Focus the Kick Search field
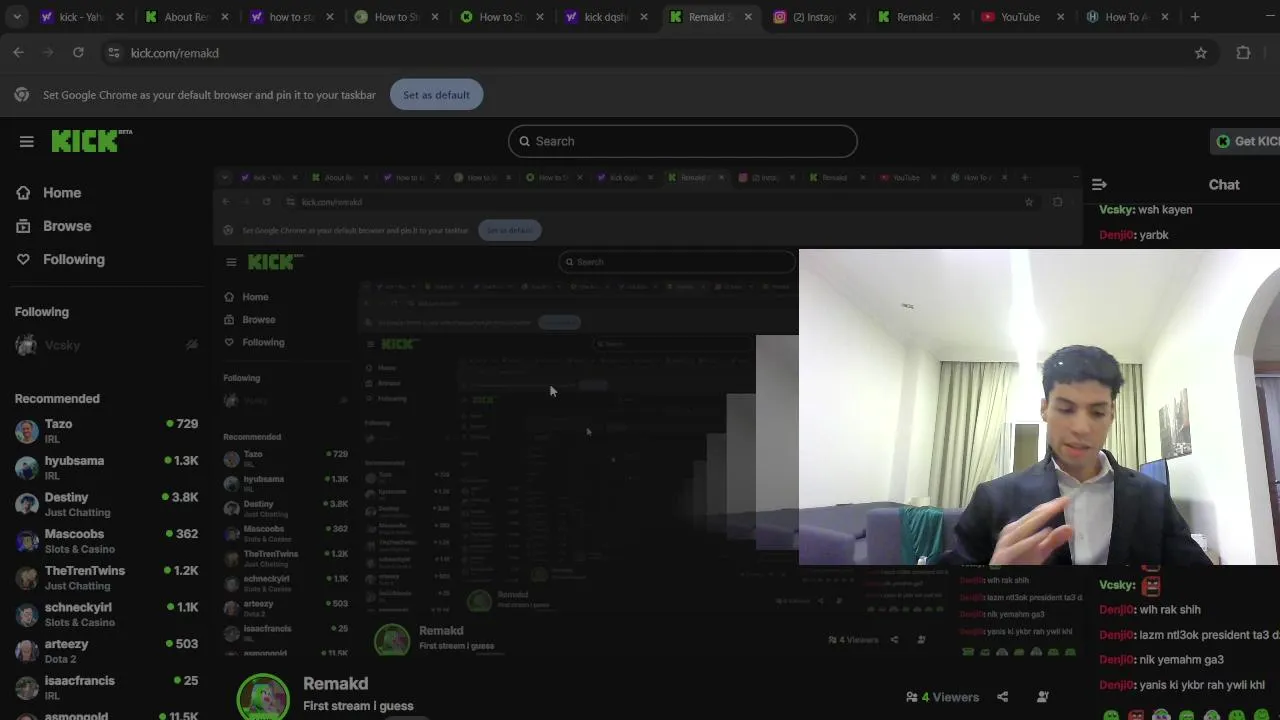This screenshot has width=1280, height=720. (683, 141)
